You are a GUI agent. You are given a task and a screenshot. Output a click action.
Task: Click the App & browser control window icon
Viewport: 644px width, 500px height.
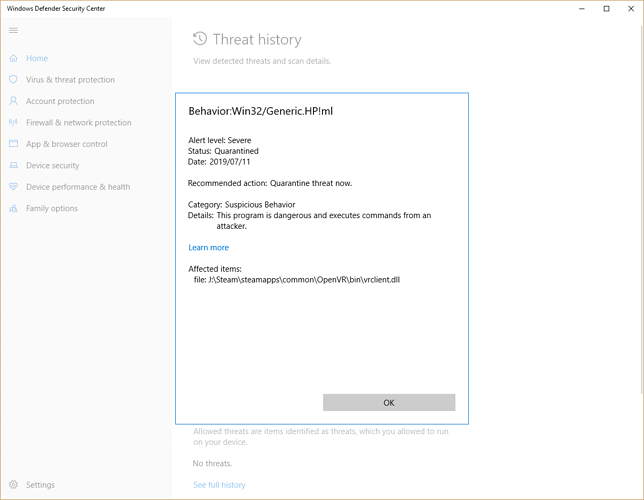point(14,144)
